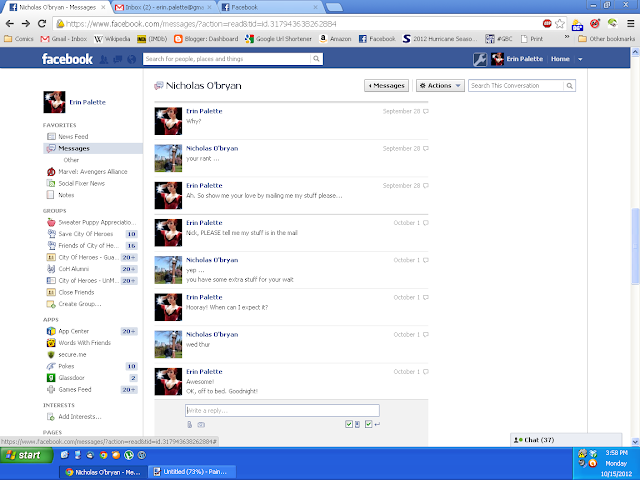The width and height of the screenshot is (640, 480).
Task: Expand the hidden bookmarks chevron
Action: pyautogui.click(x=567, y=37)
